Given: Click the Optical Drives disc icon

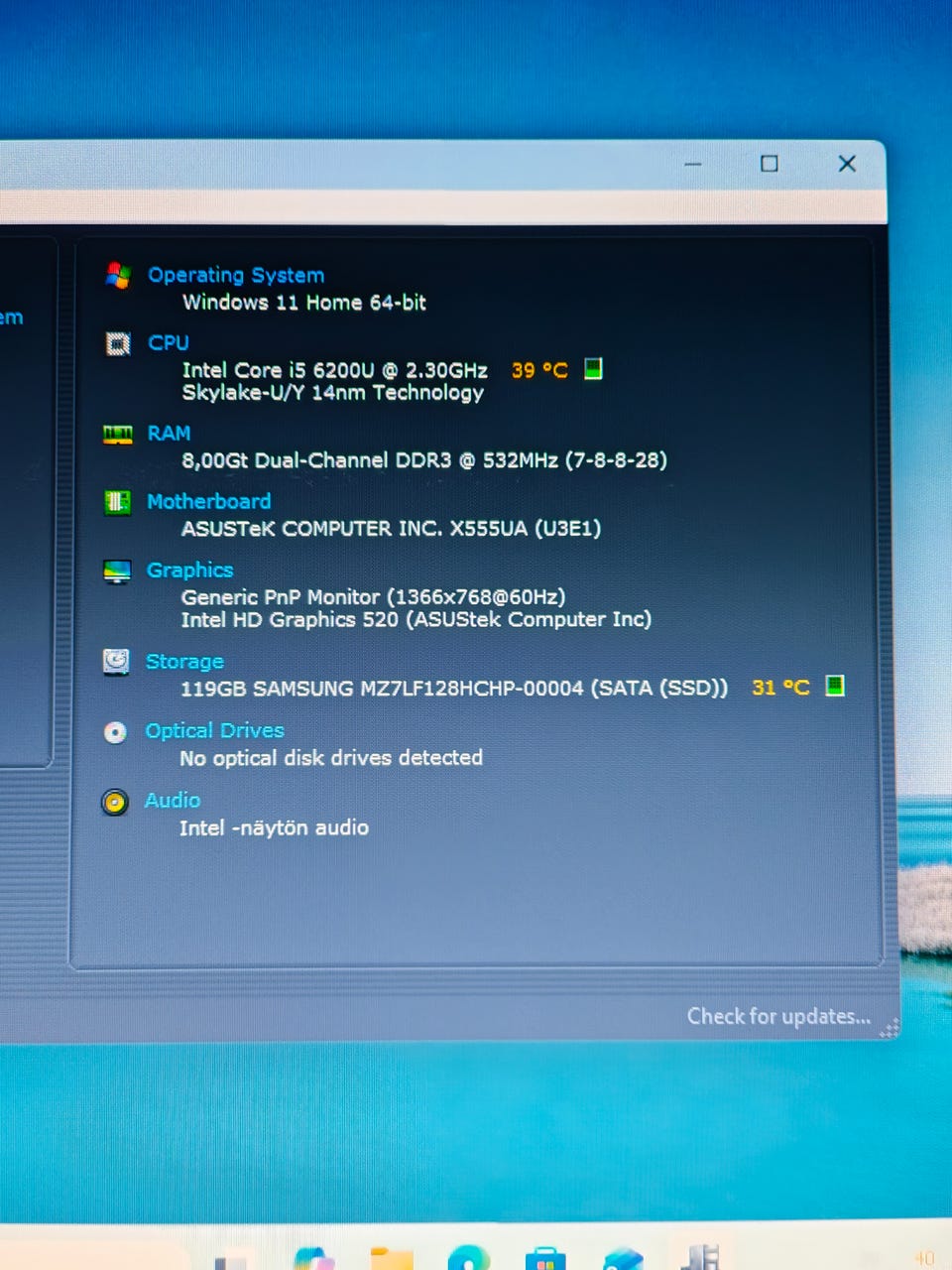Looking at the screenshot, I should (x=115, y=732).
